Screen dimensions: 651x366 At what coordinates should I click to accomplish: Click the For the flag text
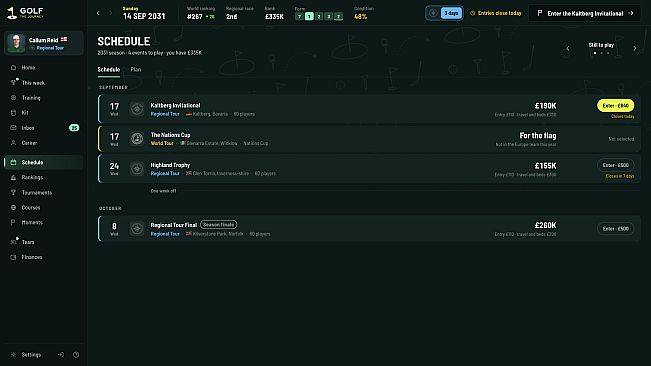coord(538,136)
